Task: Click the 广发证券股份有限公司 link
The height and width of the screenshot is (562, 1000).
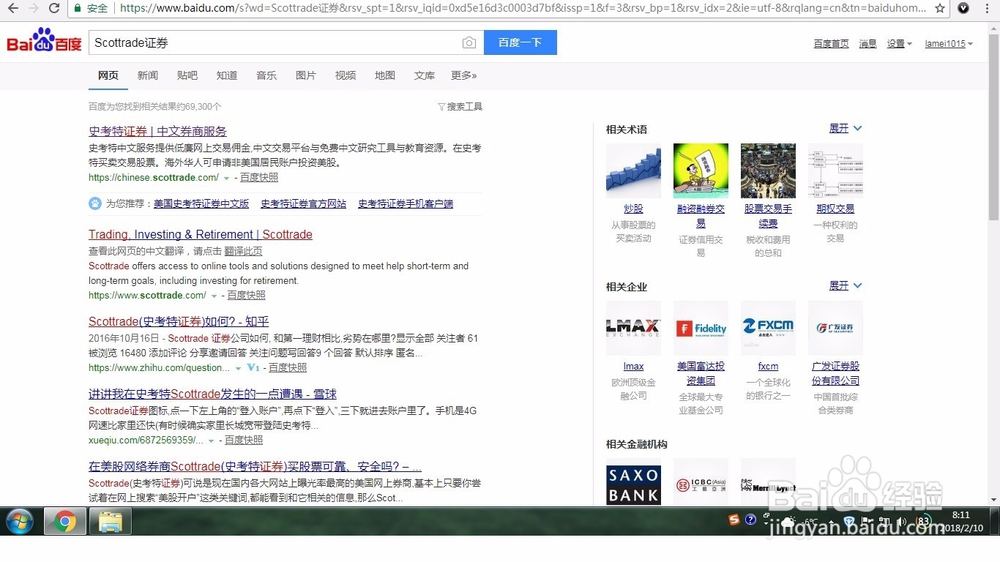Action: pyautogui.click(x=835, y=373)
